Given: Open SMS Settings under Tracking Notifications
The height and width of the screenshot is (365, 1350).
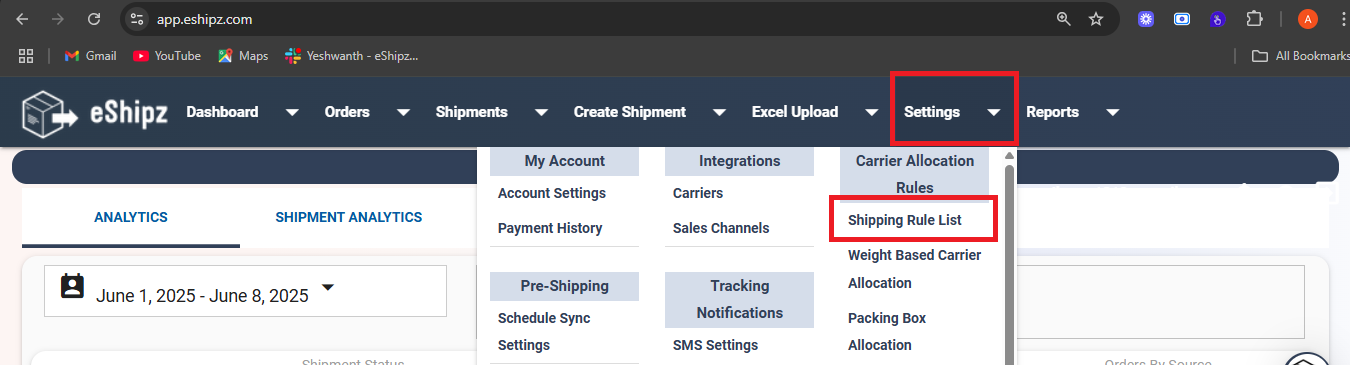Looking at the screenshot, I should pos(715,345).
